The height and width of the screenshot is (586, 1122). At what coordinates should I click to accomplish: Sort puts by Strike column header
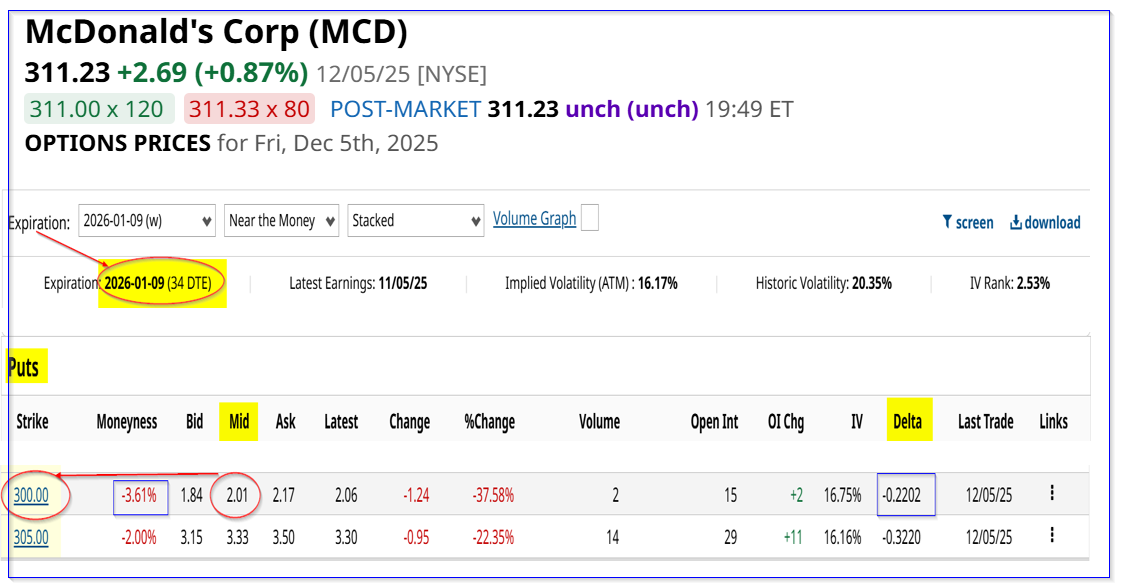[31, 422]
